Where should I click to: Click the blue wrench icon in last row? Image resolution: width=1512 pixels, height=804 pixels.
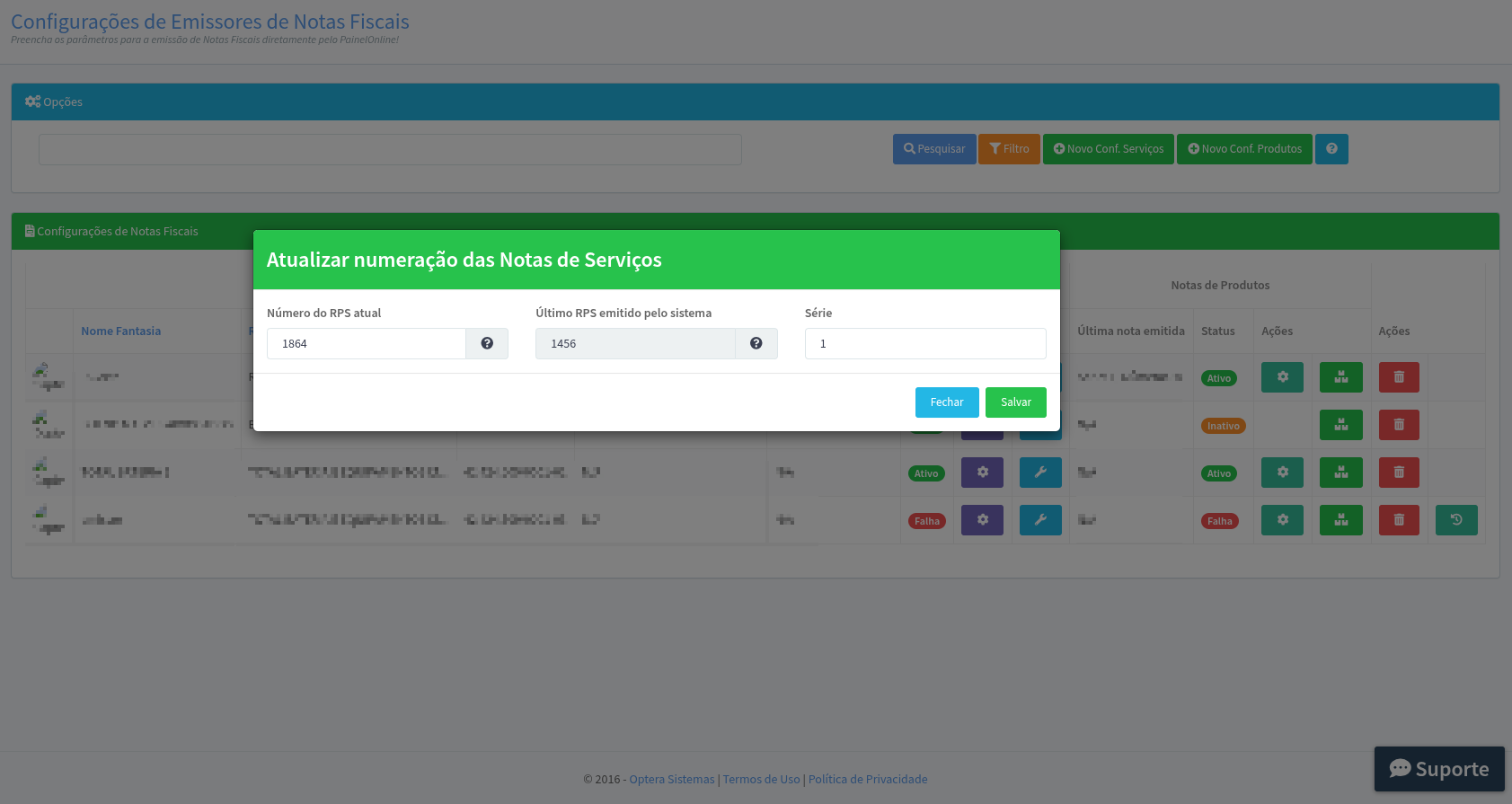(1040, 520)
